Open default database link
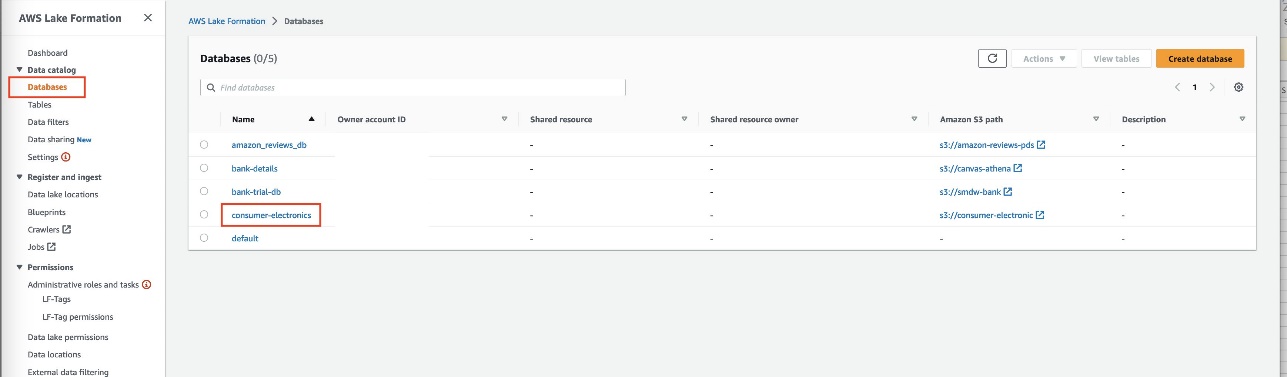Viewport: 1287px width, 377px height. 245,238
